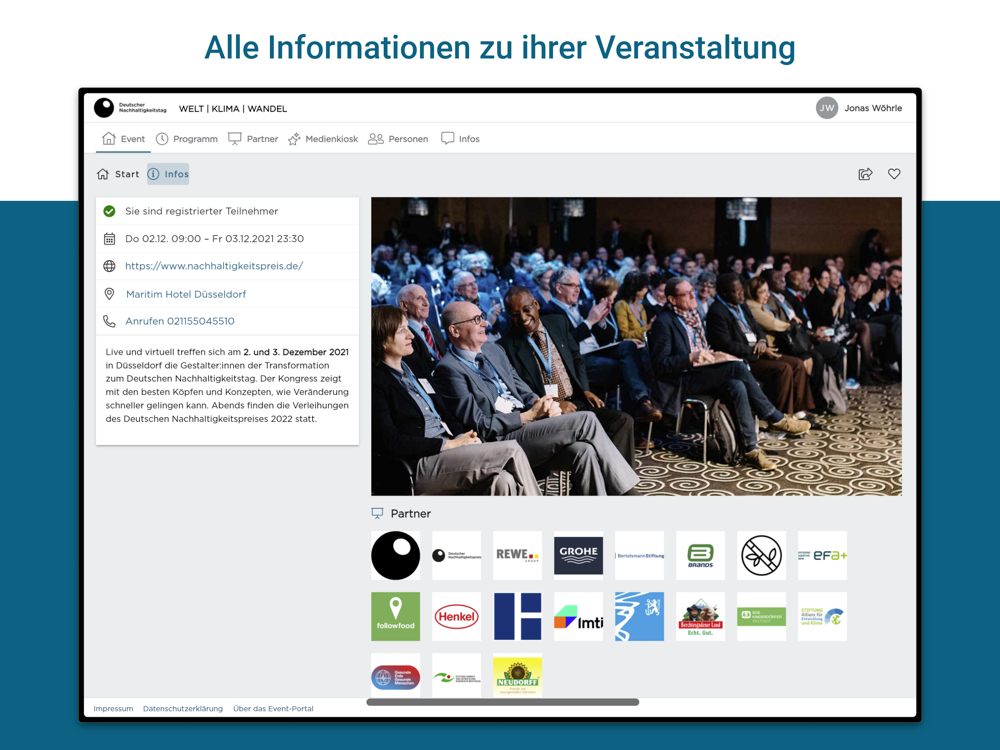
Task: Go to the Medienkiosk tab
Action: [323, 138]
